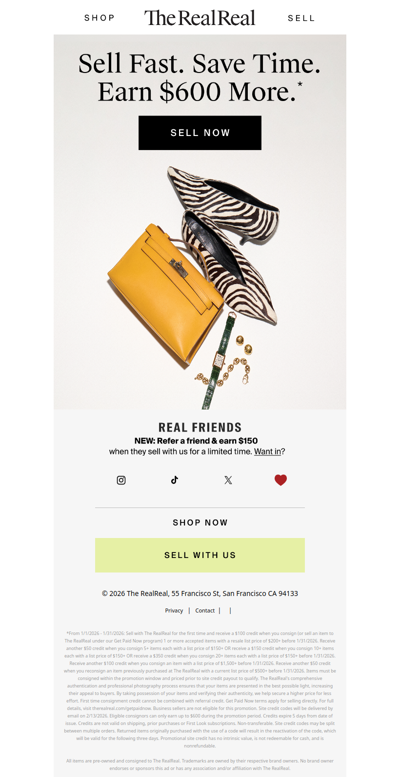Image resolution: width=400 pixels, height=777 pixels.
Task: Click the yellow handbag in hero image
Action: click(x=164, y=293)
